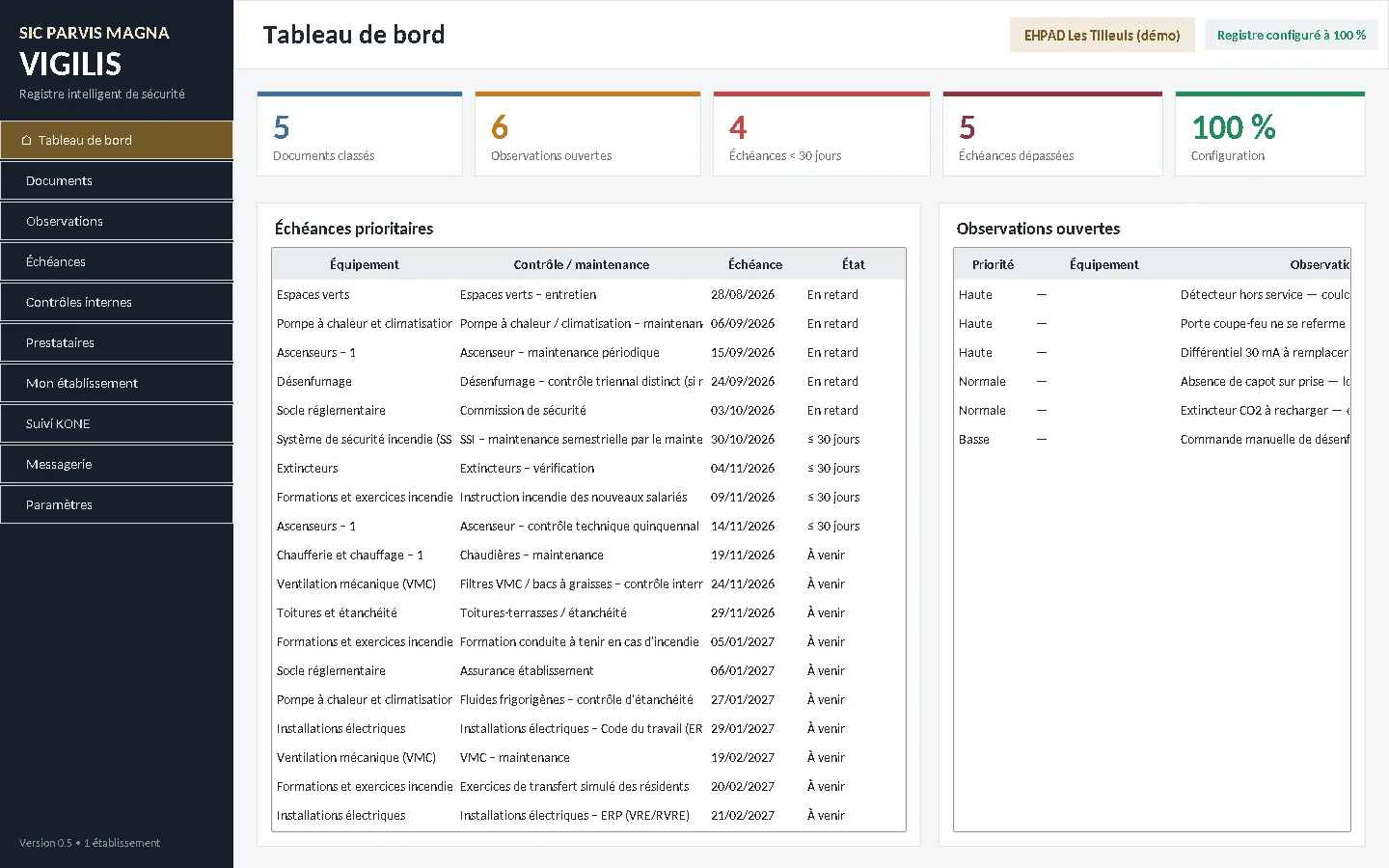Click the Version 0.5 • 1 établissement footer
Screen dimensions: 1389x868
coord(90,843)
